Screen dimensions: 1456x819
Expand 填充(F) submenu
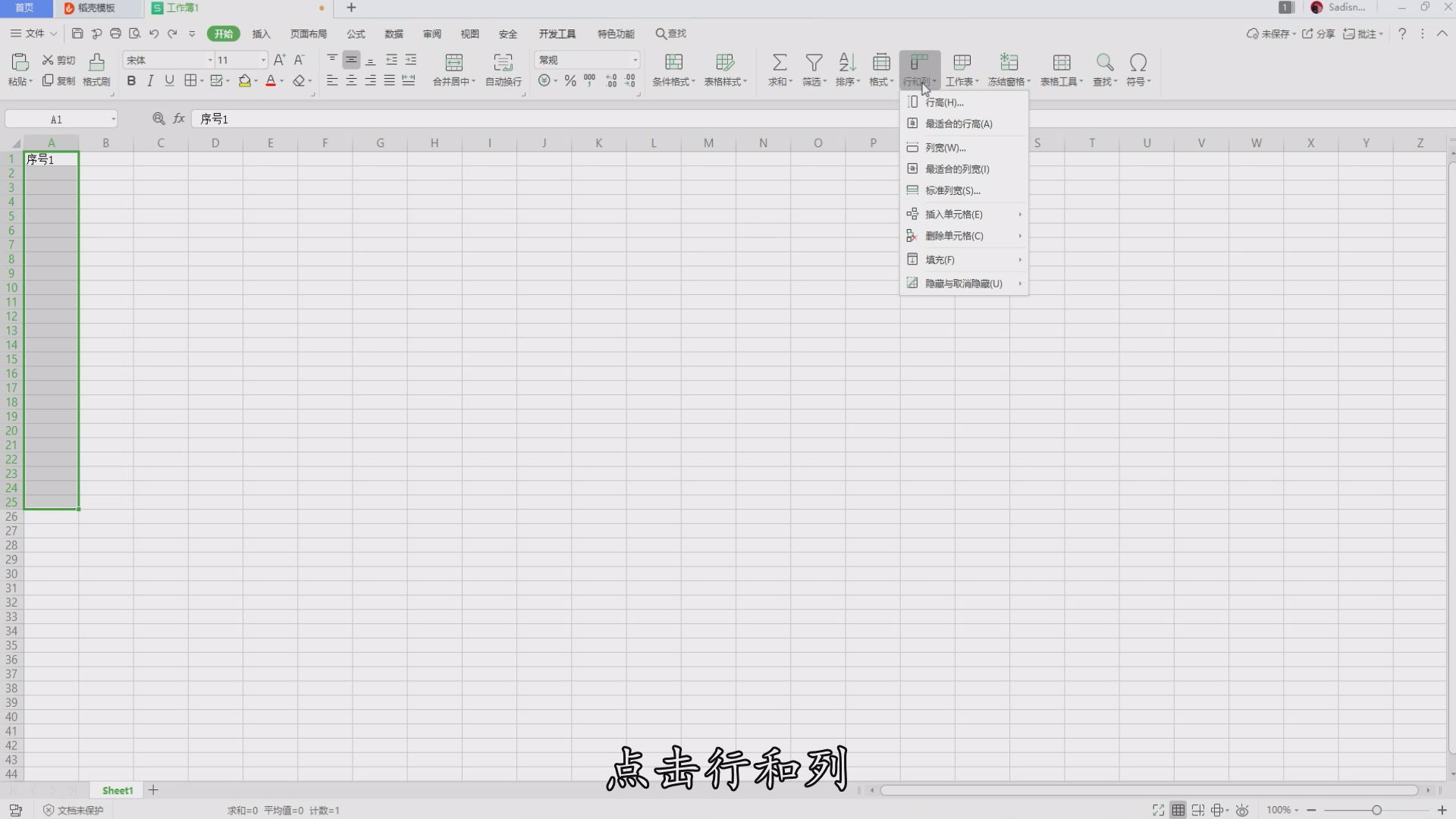coord(964,260)
